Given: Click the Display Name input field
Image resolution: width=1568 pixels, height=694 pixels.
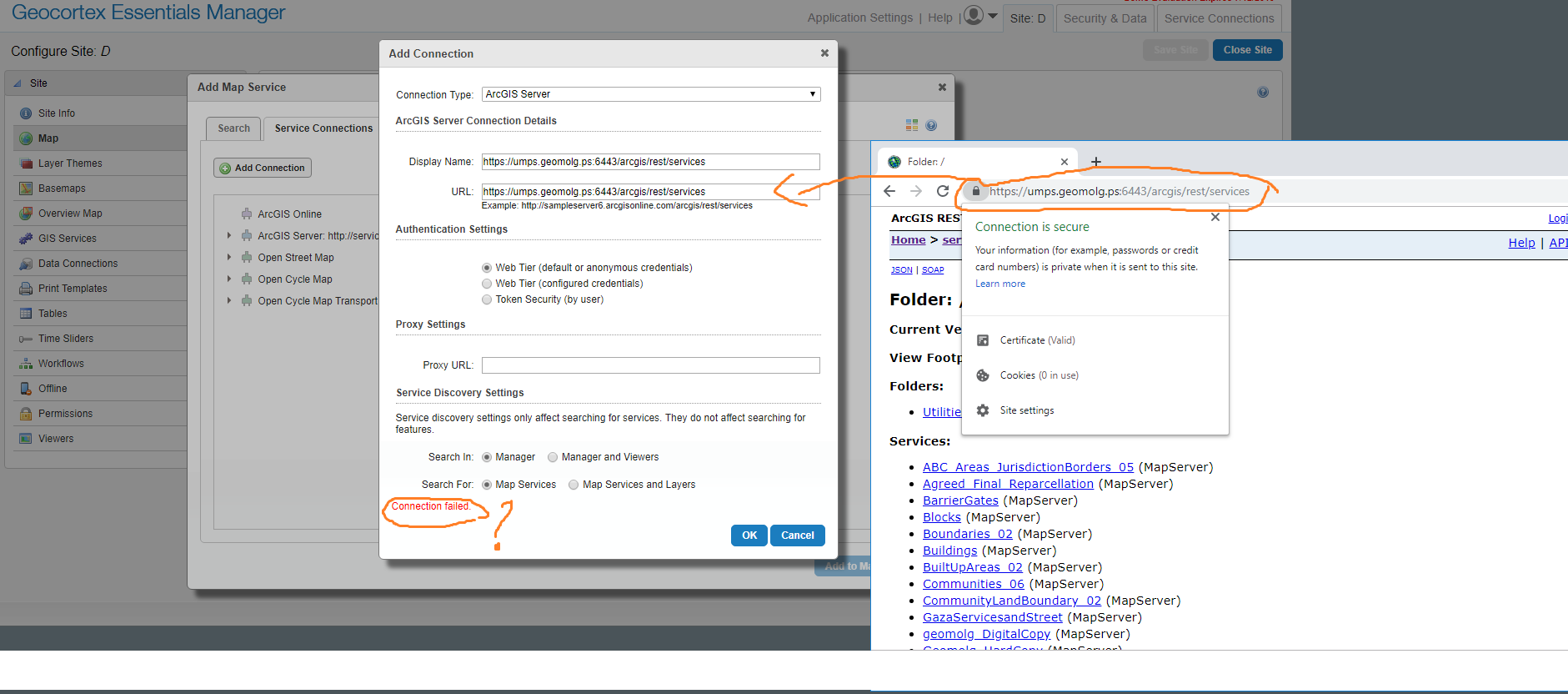Looking at the screenshot, I should (x=651, y=162).
